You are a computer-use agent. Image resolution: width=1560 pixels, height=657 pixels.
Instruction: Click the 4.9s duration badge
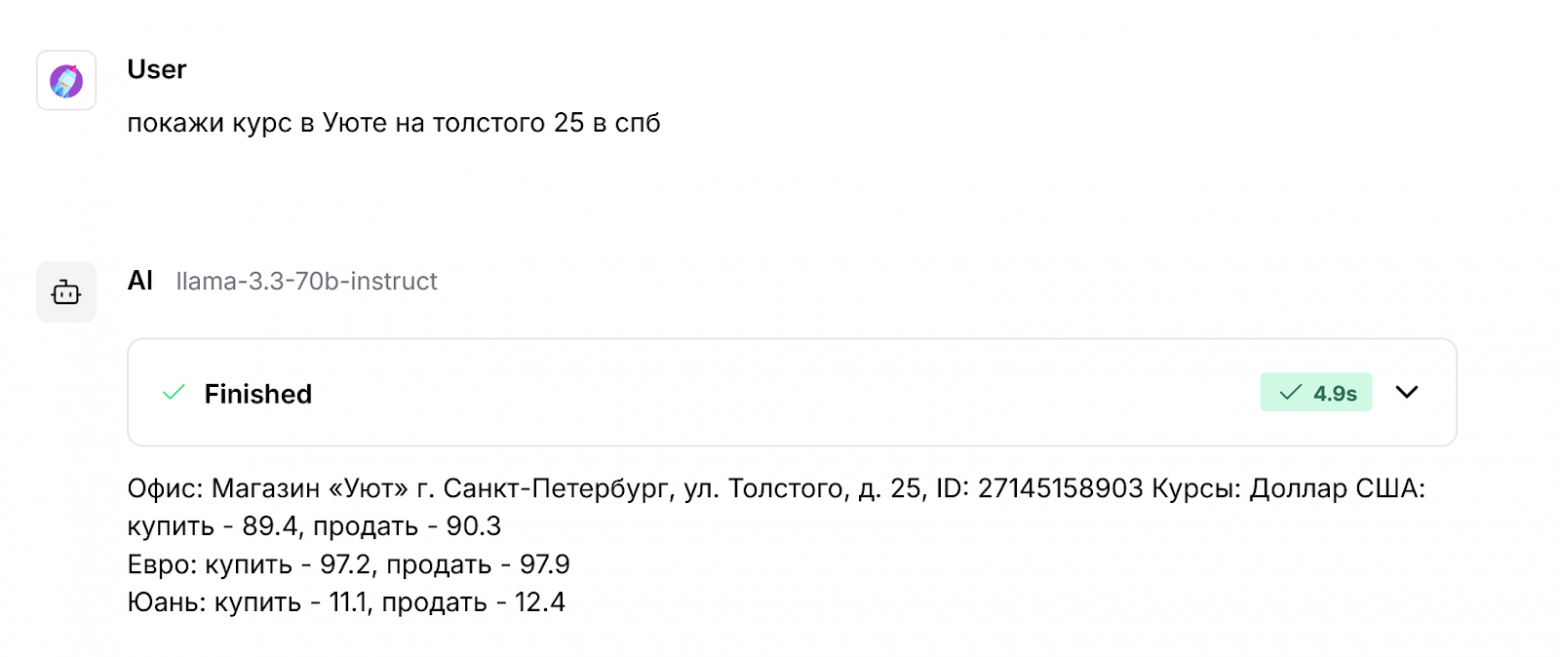click(x=1317, y=392)
